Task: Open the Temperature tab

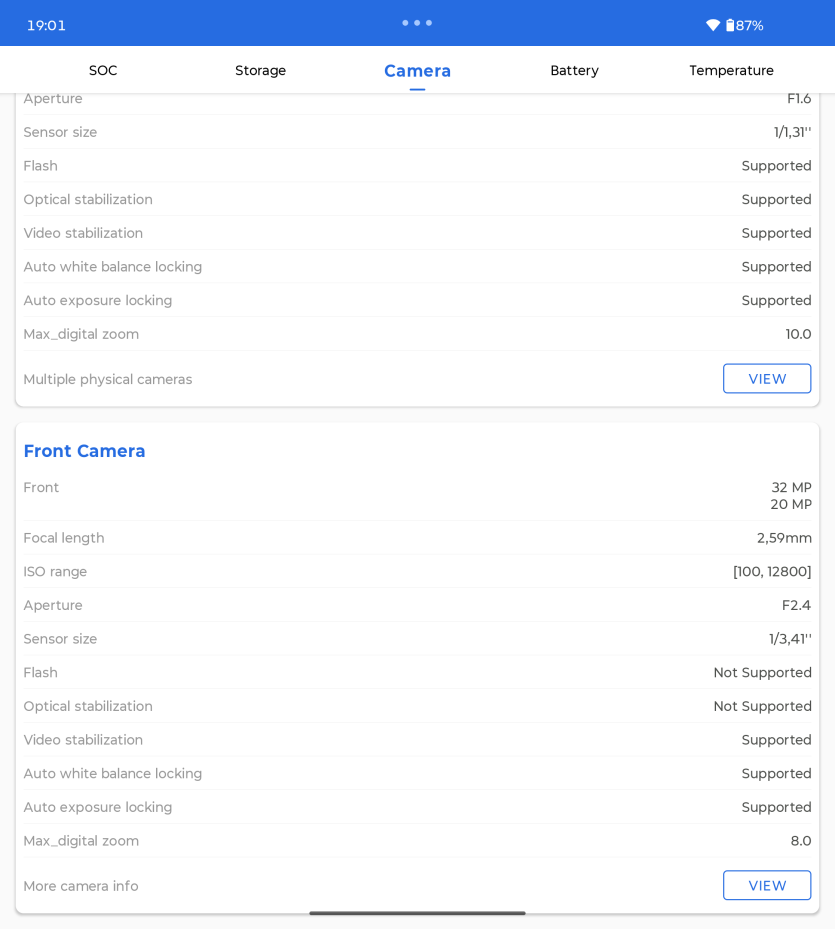Action: pos(731,71)
